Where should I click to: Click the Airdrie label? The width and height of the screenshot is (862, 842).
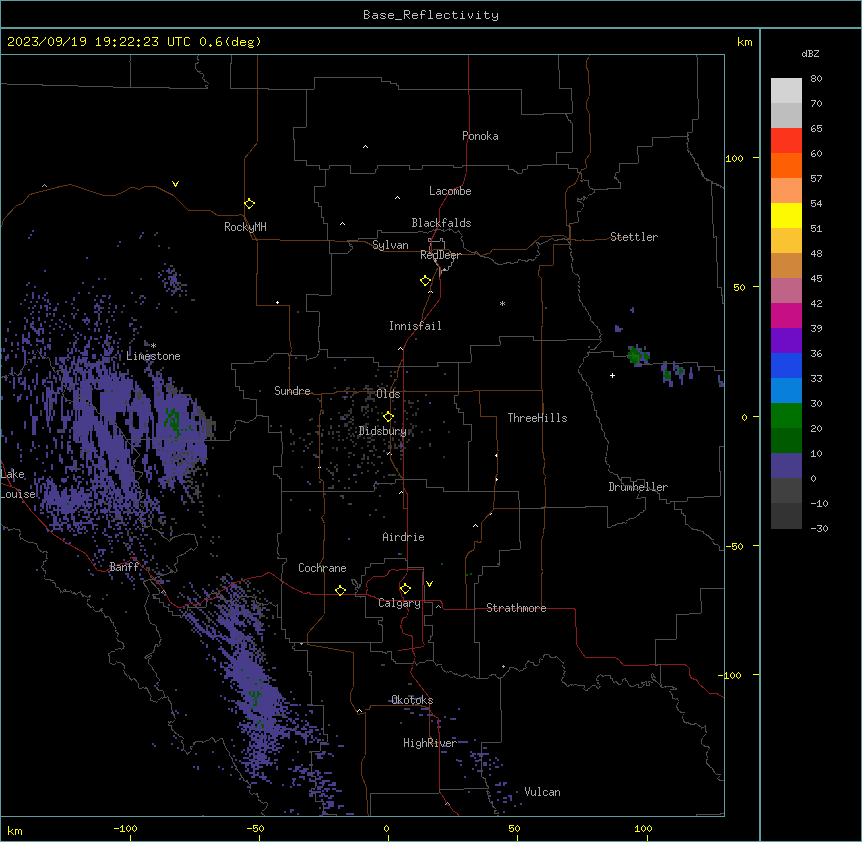tap(404, 537)
